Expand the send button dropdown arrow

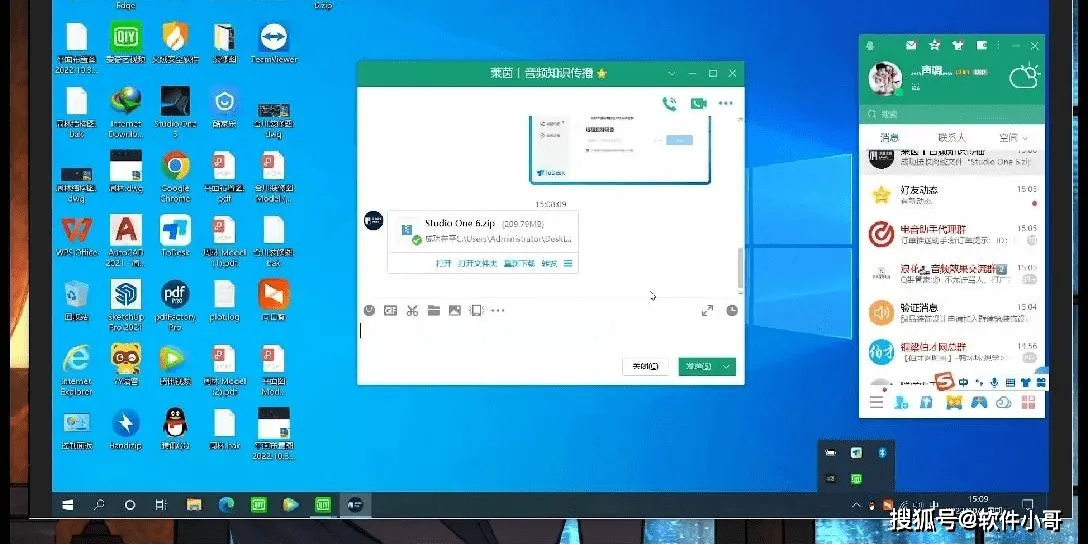coord(726,366)
